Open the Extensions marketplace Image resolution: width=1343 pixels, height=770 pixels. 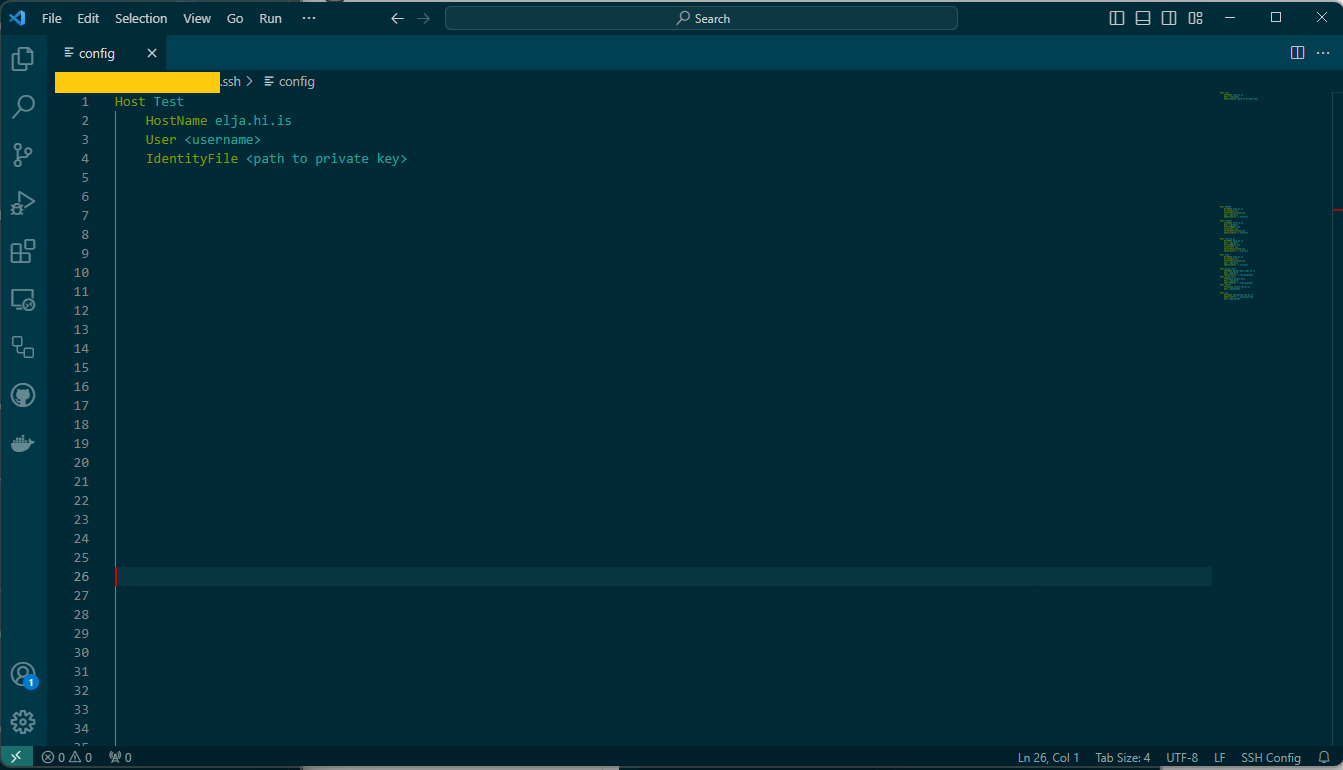(x=23, y=251)
